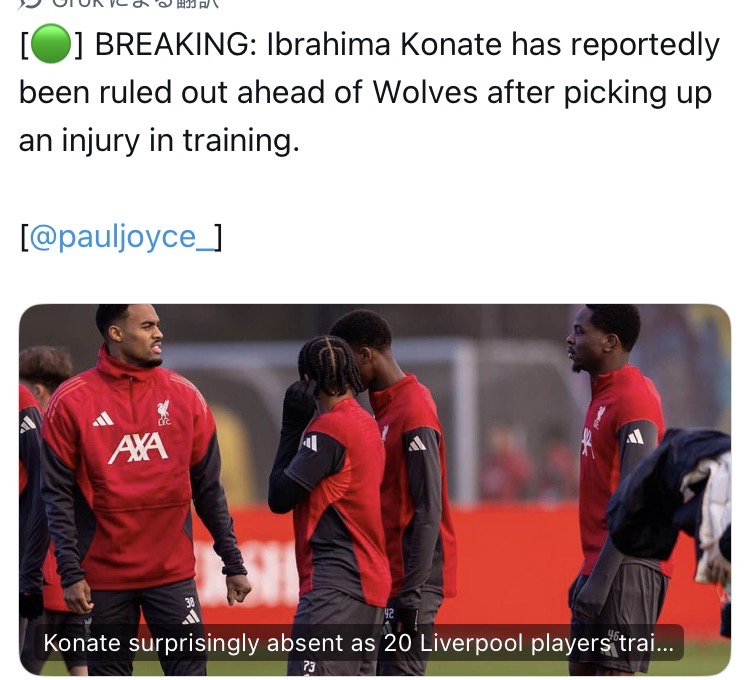This screenshot has height=680, width=750.
Task: Click the number 42 on shorts
Action: [389, 614]
